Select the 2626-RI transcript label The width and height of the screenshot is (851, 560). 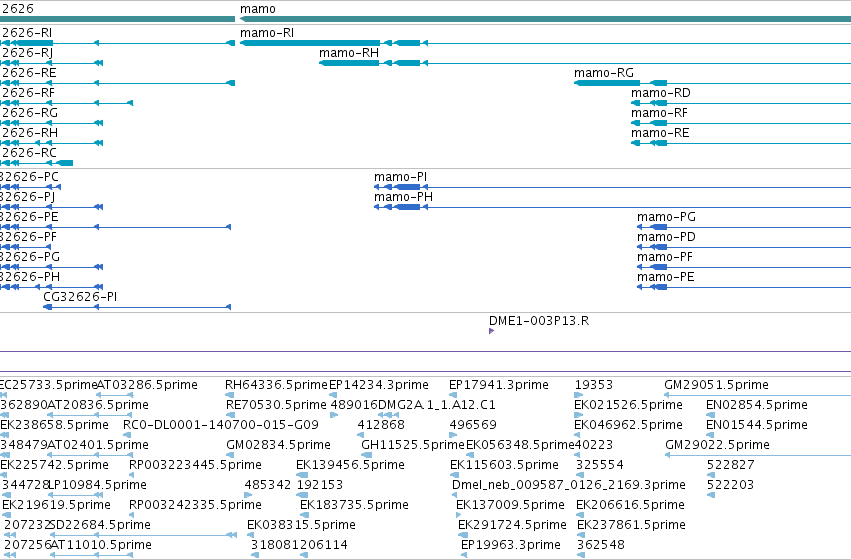[x=27, y=33]
